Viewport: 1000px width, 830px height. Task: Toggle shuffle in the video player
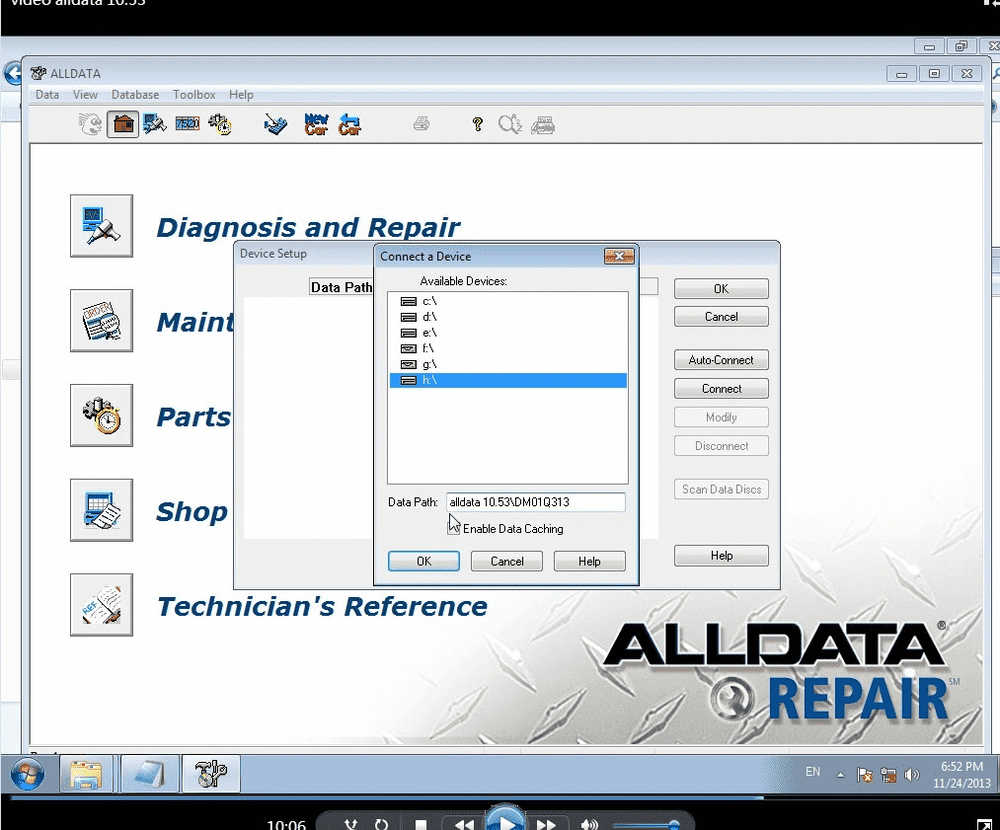point(351,824)
